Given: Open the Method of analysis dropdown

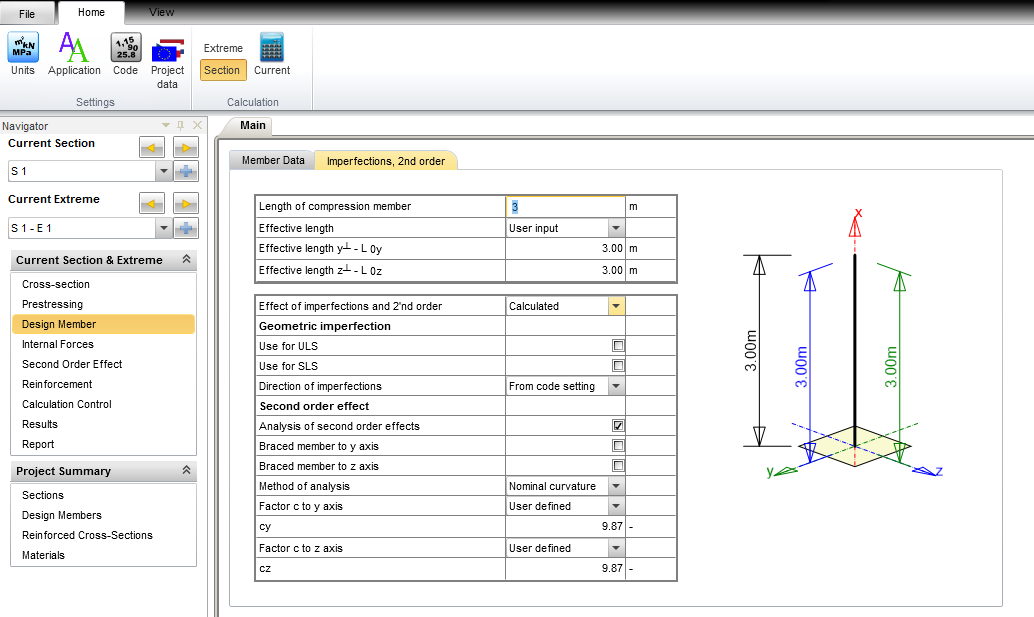Looking at the screenshot, I should click(617, 485).
